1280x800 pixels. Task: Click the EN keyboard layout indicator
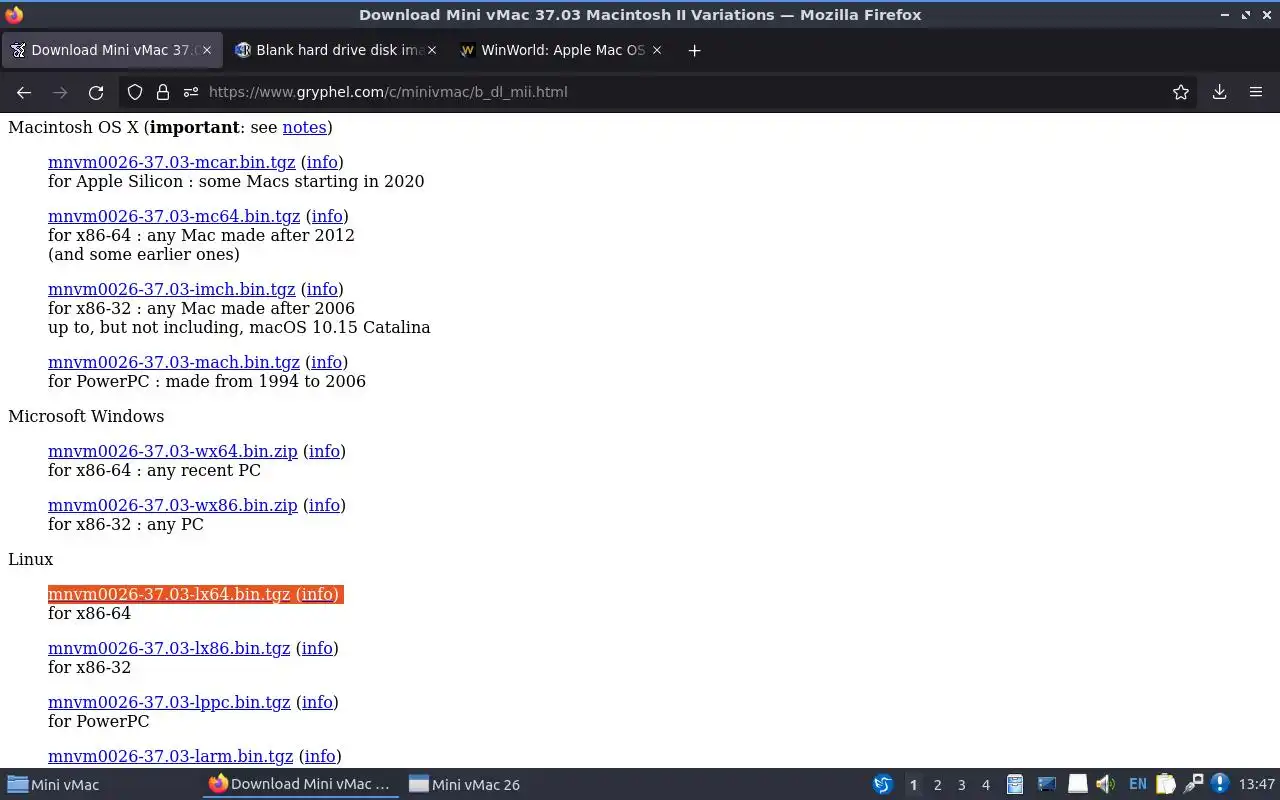pyautogui.click(x=1137, y=784)
